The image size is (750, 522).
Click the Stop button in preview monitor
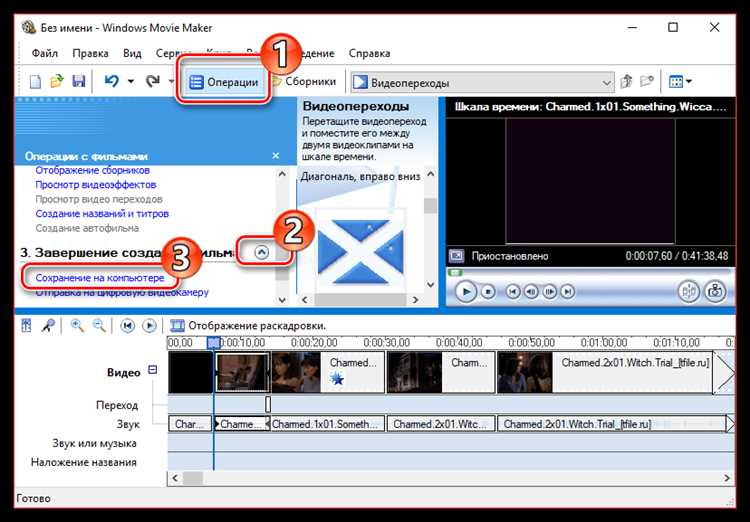pyautogui.click(x=488, y=291)
